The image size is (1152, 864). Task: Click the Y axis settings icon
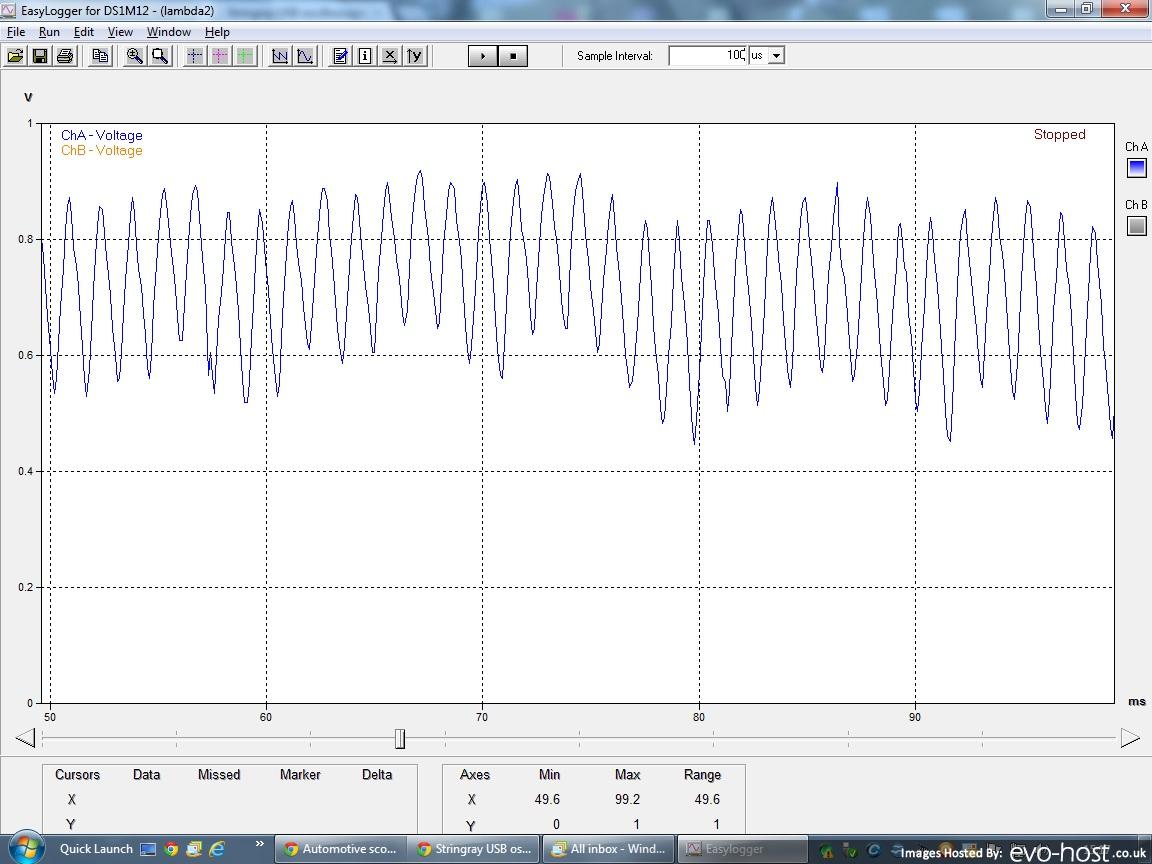pyautogui.click(x=415, y=56)
